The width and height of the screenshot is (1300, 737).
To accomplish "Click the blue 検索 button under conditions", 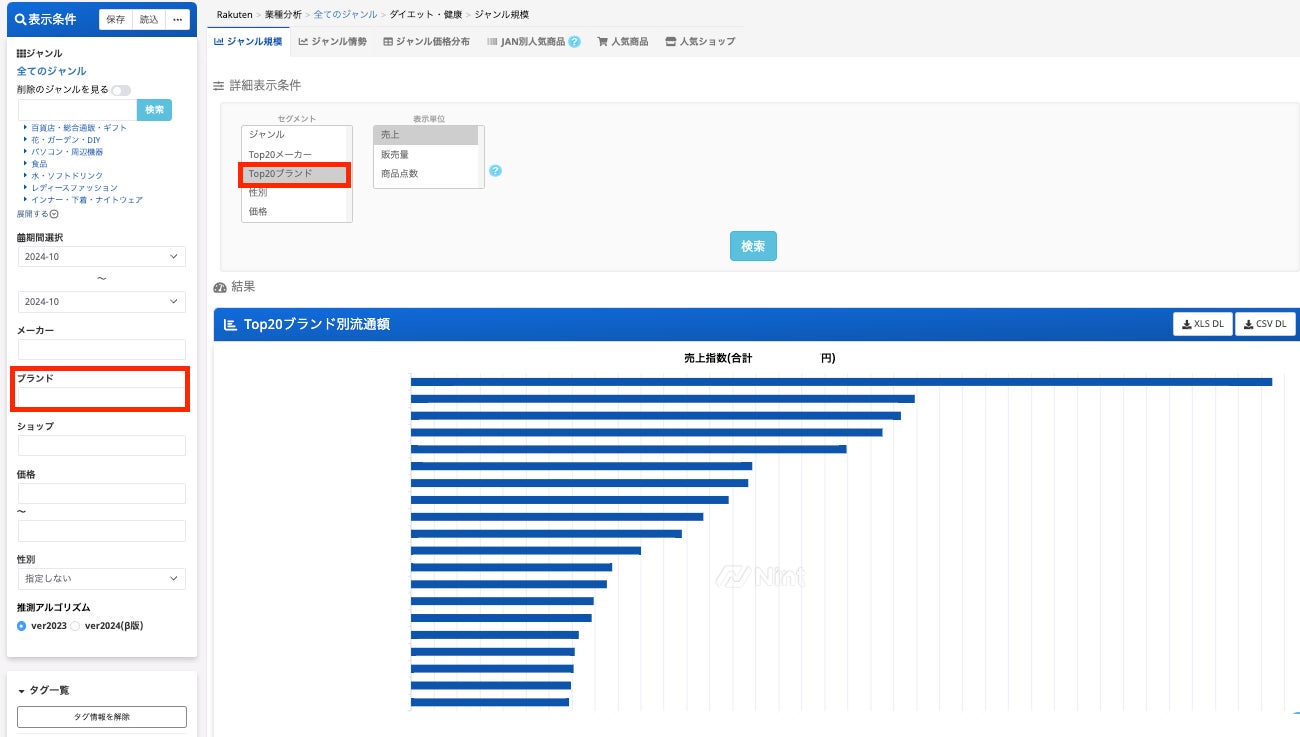I will click(x=753, y=246).
